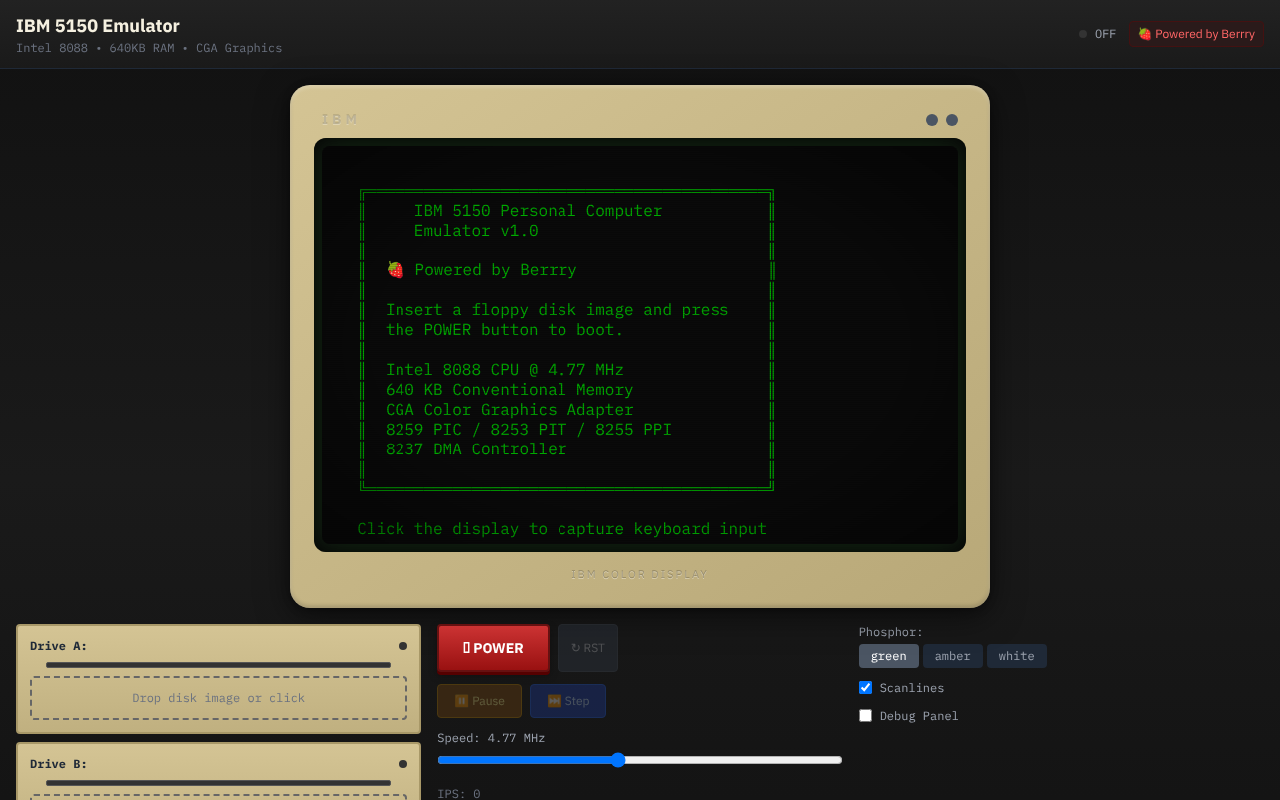Click the emulator display to capture keyboard

(640, 345)
